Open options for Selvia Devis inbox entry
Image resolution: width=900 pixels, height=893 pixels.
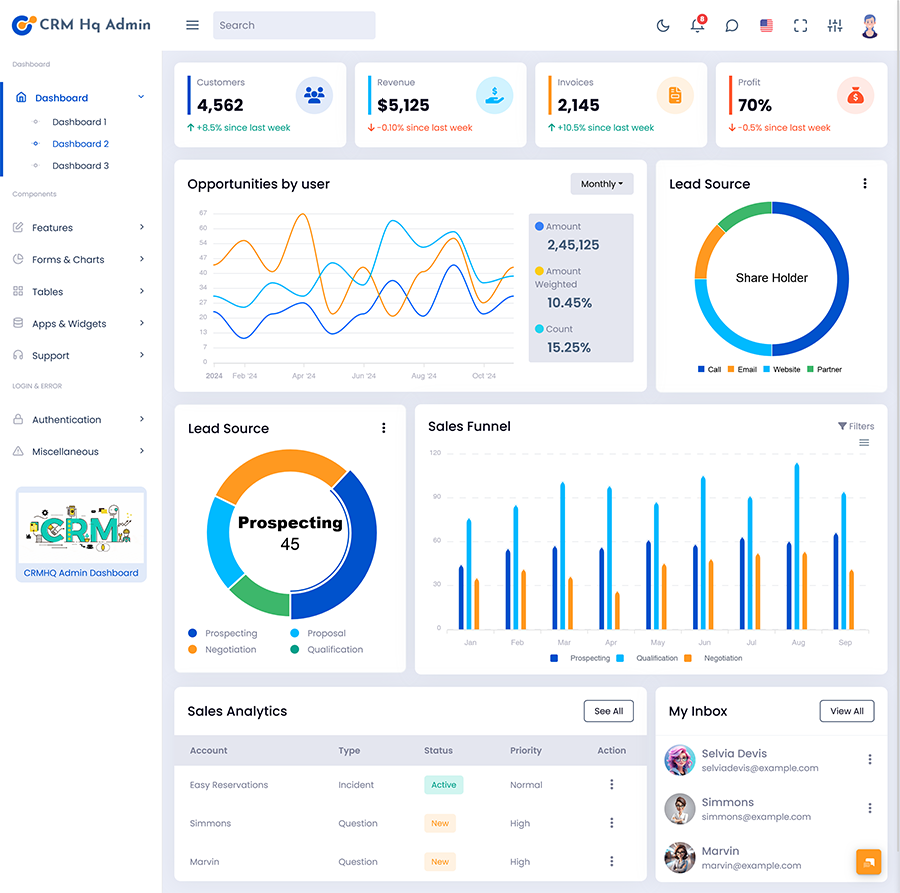pyautogui.click(x=870, y=759)
